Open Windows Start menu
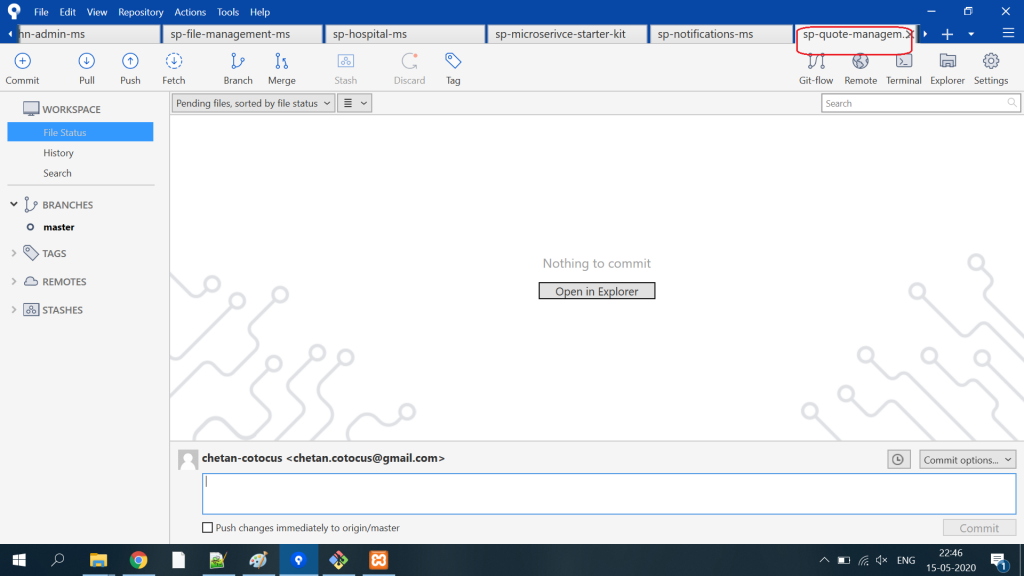 [19, 560]
